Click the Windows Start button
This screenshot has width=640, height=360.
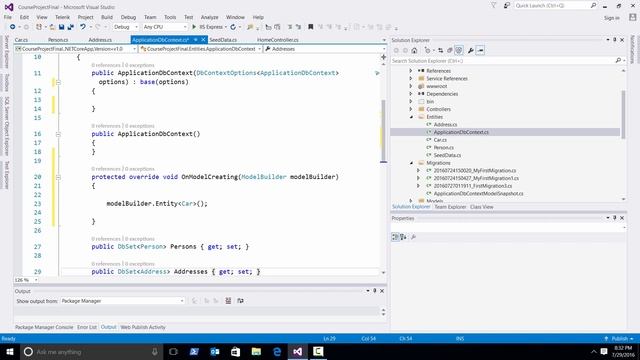pos(10,351)
